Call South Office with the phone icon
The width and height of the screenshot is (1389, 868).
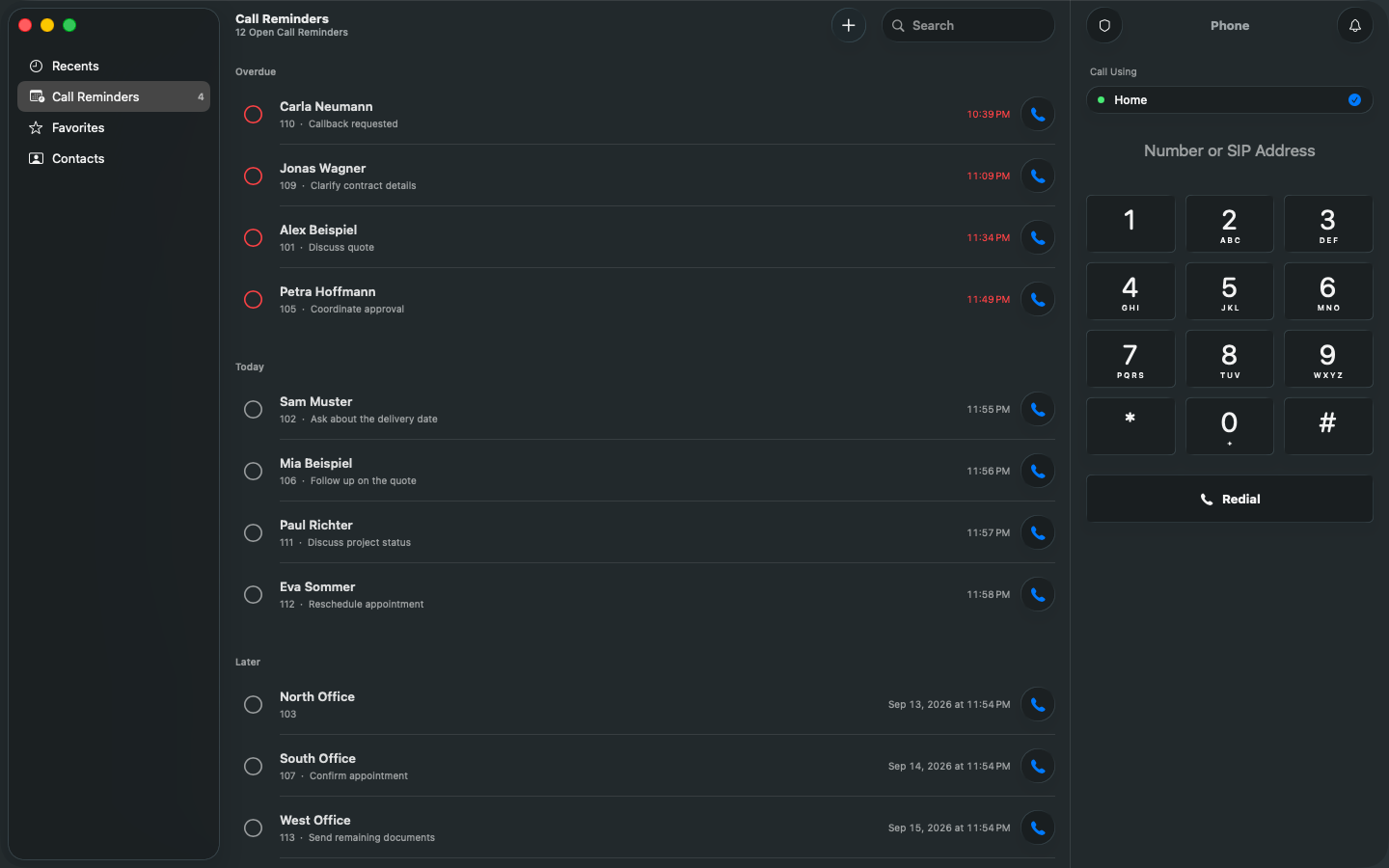1038,766
